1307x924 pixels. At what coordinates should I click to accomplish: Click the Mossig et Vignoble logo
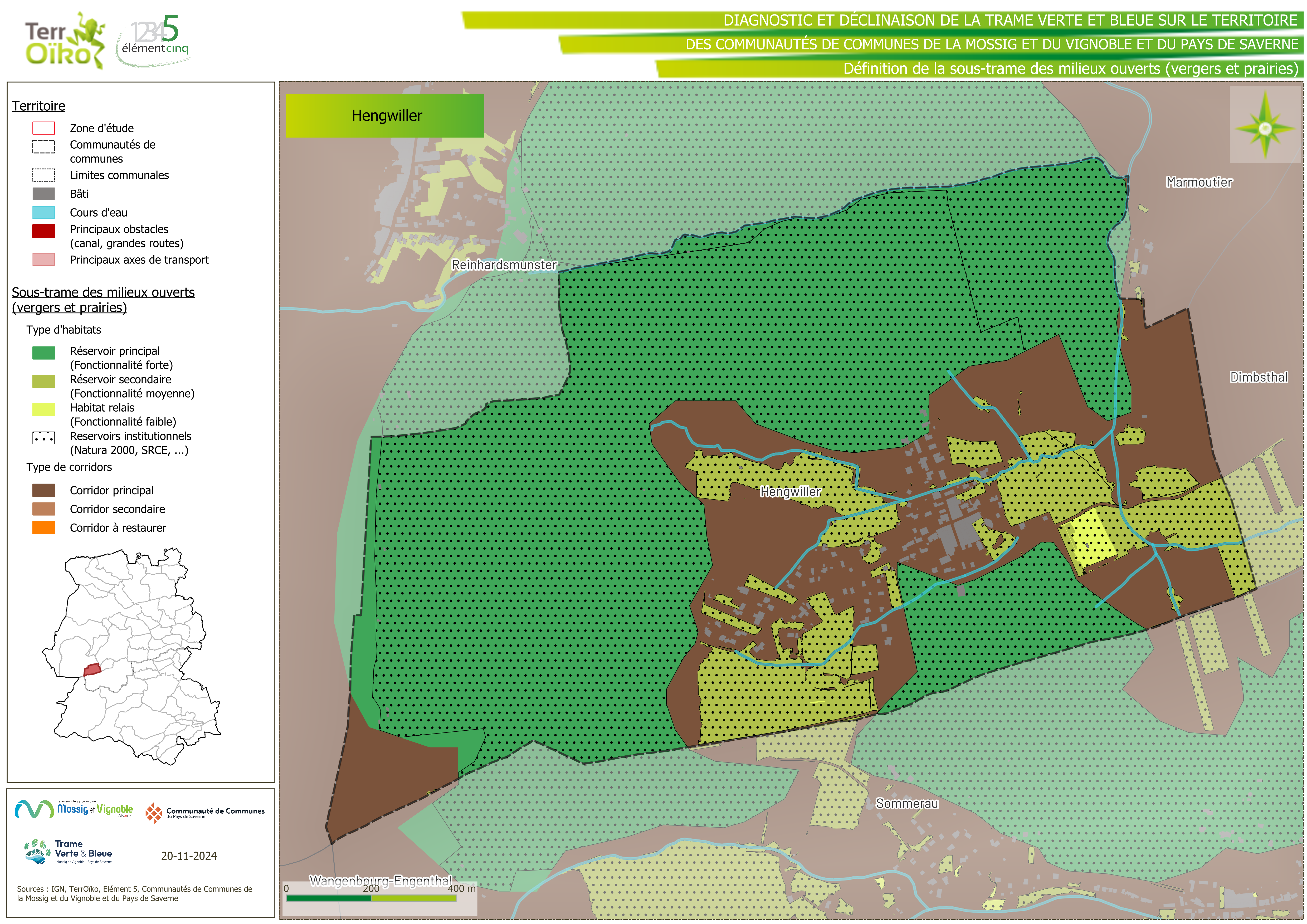(74, 809)
